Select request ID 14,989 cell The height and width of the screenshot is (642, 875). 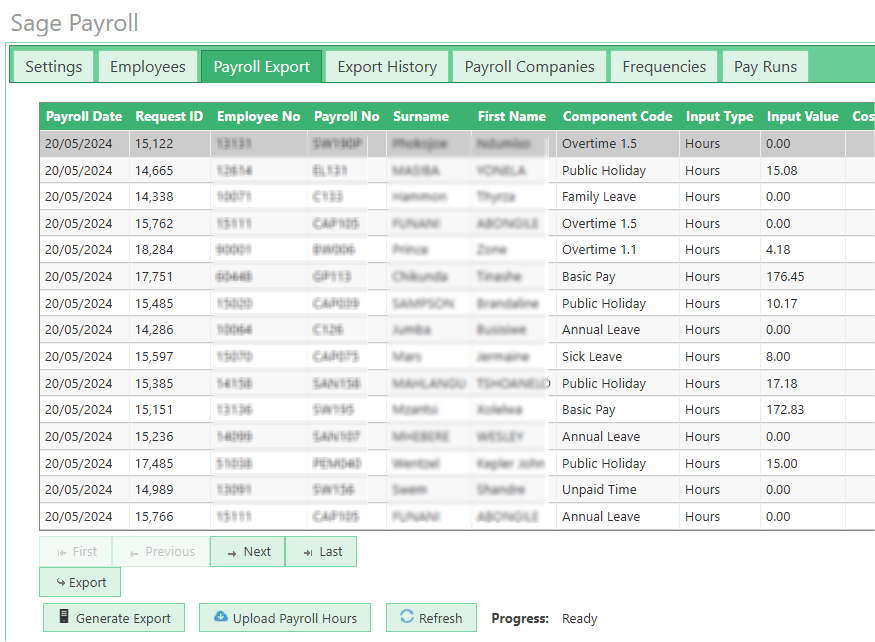coord(170,490)
